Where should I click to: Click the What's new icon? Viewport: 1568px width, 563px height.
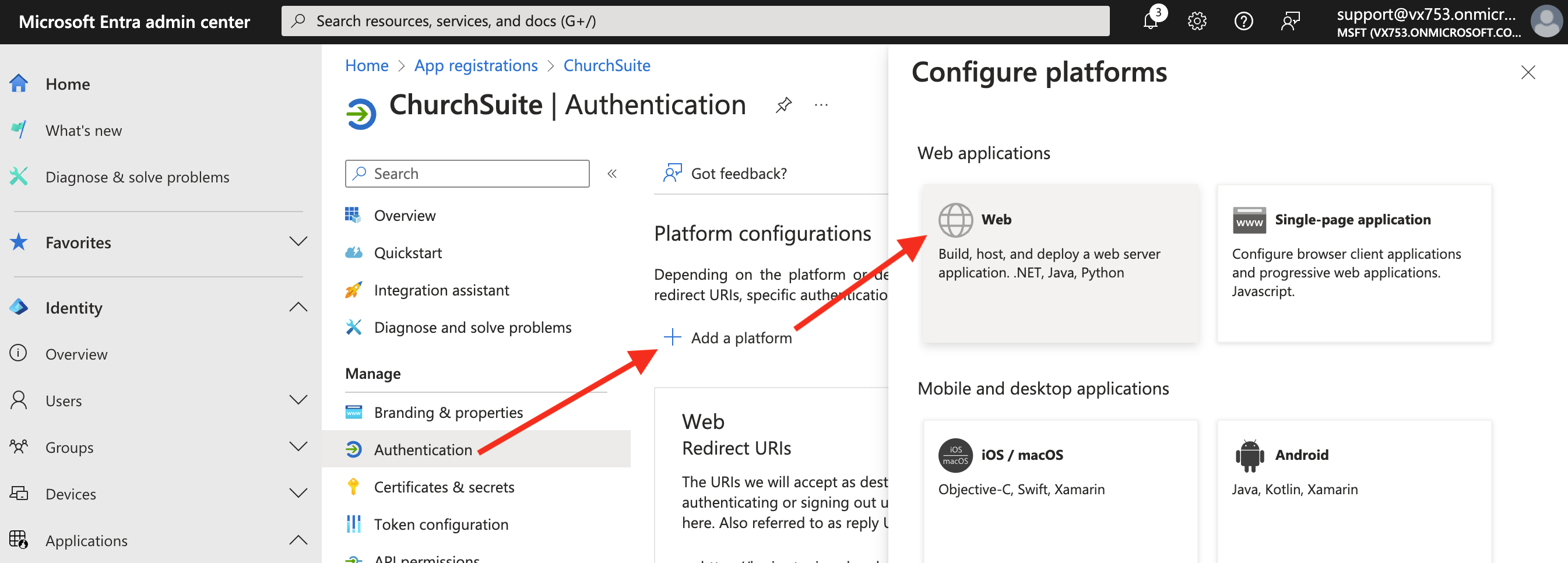point(19,129)
